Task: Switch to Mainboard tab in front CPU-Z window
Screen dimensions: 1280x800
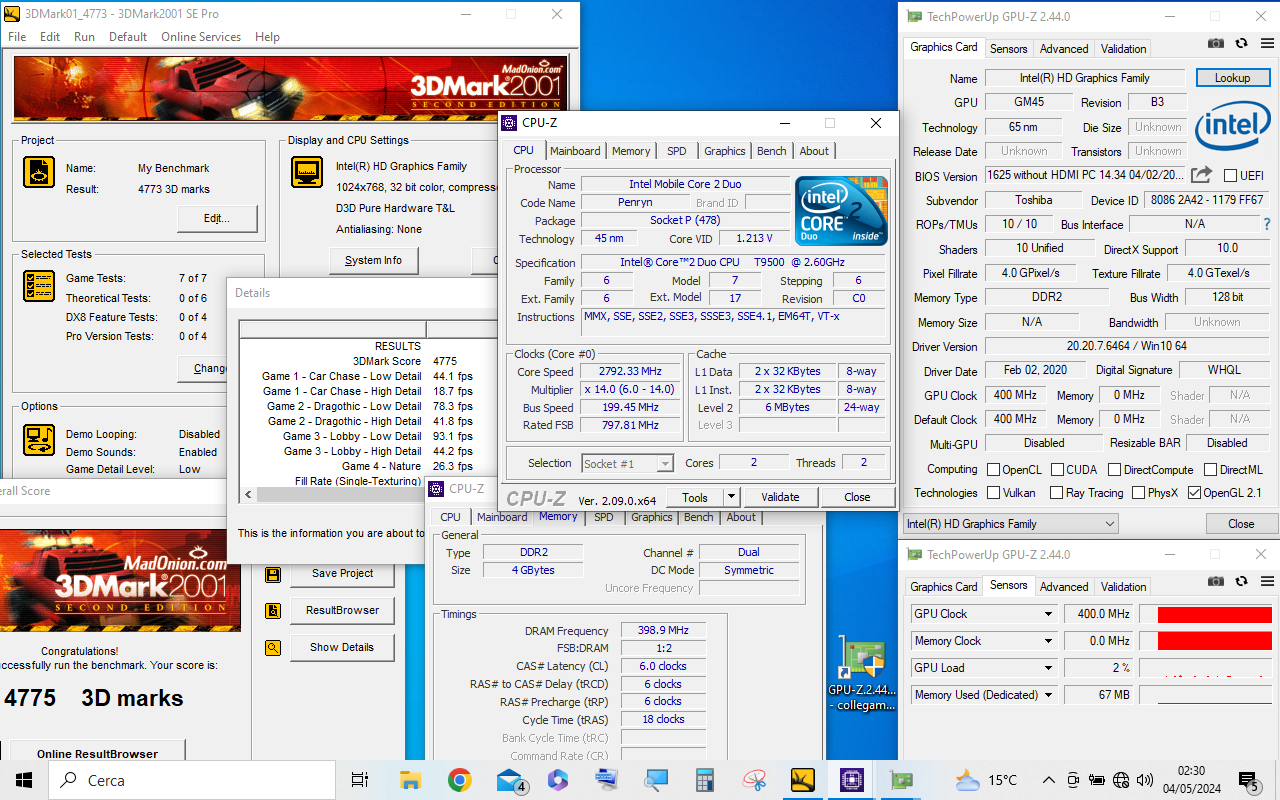Action: click(575, 151)
